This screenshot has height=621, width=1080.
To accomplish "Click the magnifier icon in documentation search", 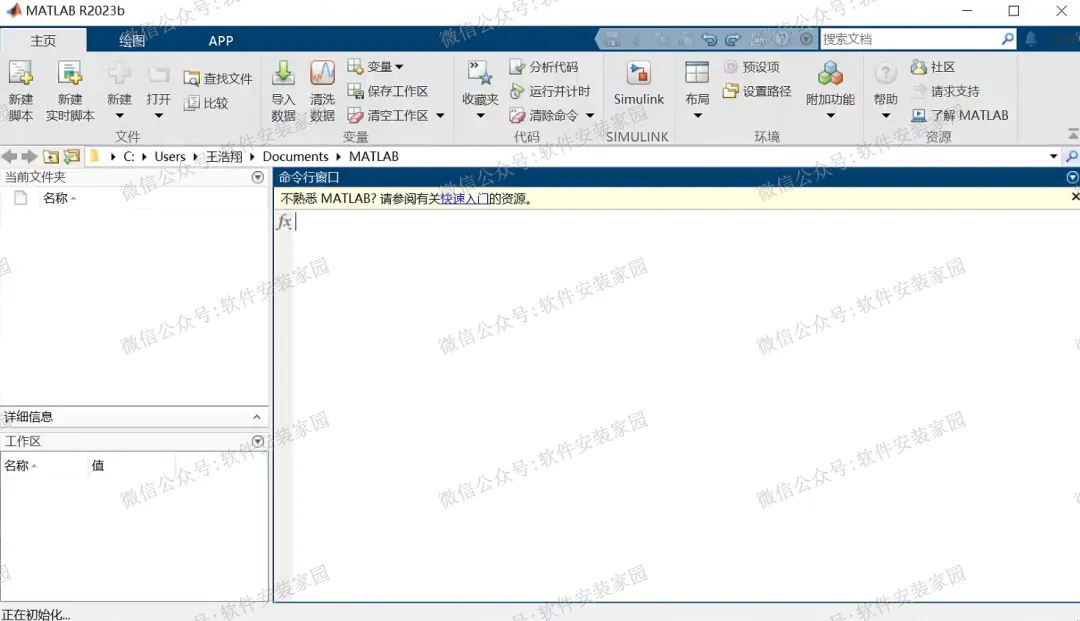I will 1007,39.
